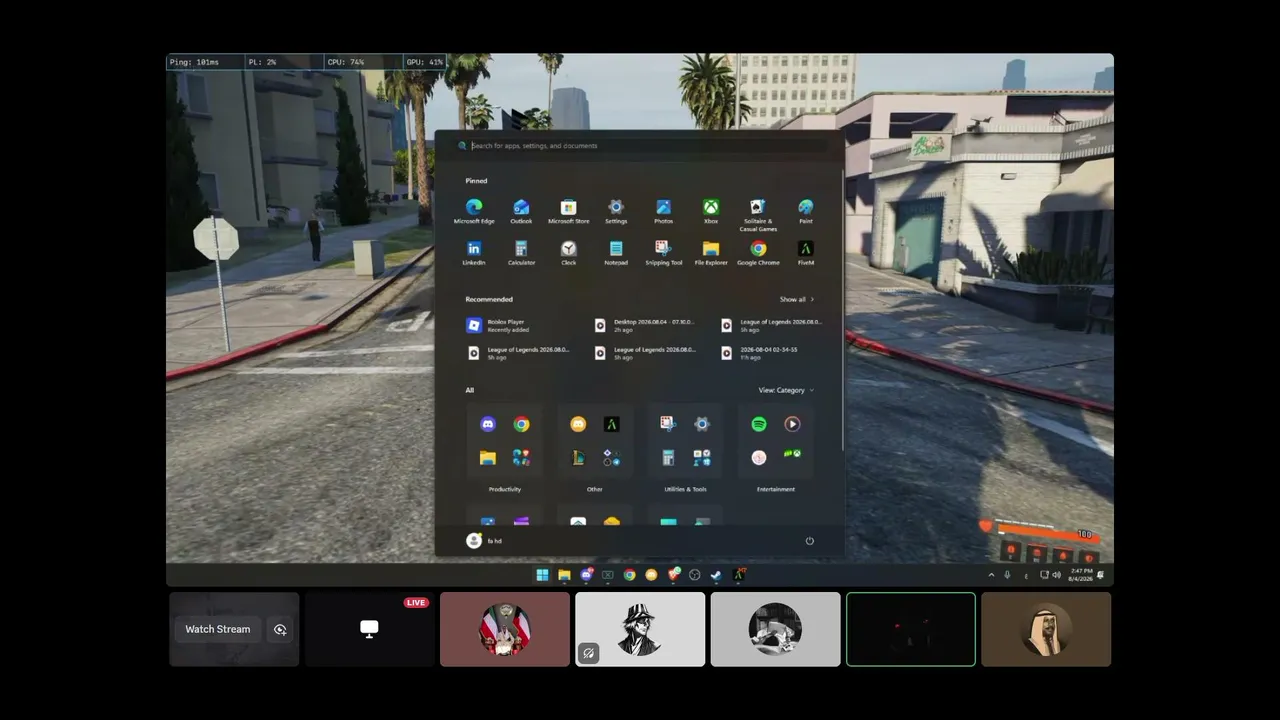Click the Watch Stream button

[218, 629]
